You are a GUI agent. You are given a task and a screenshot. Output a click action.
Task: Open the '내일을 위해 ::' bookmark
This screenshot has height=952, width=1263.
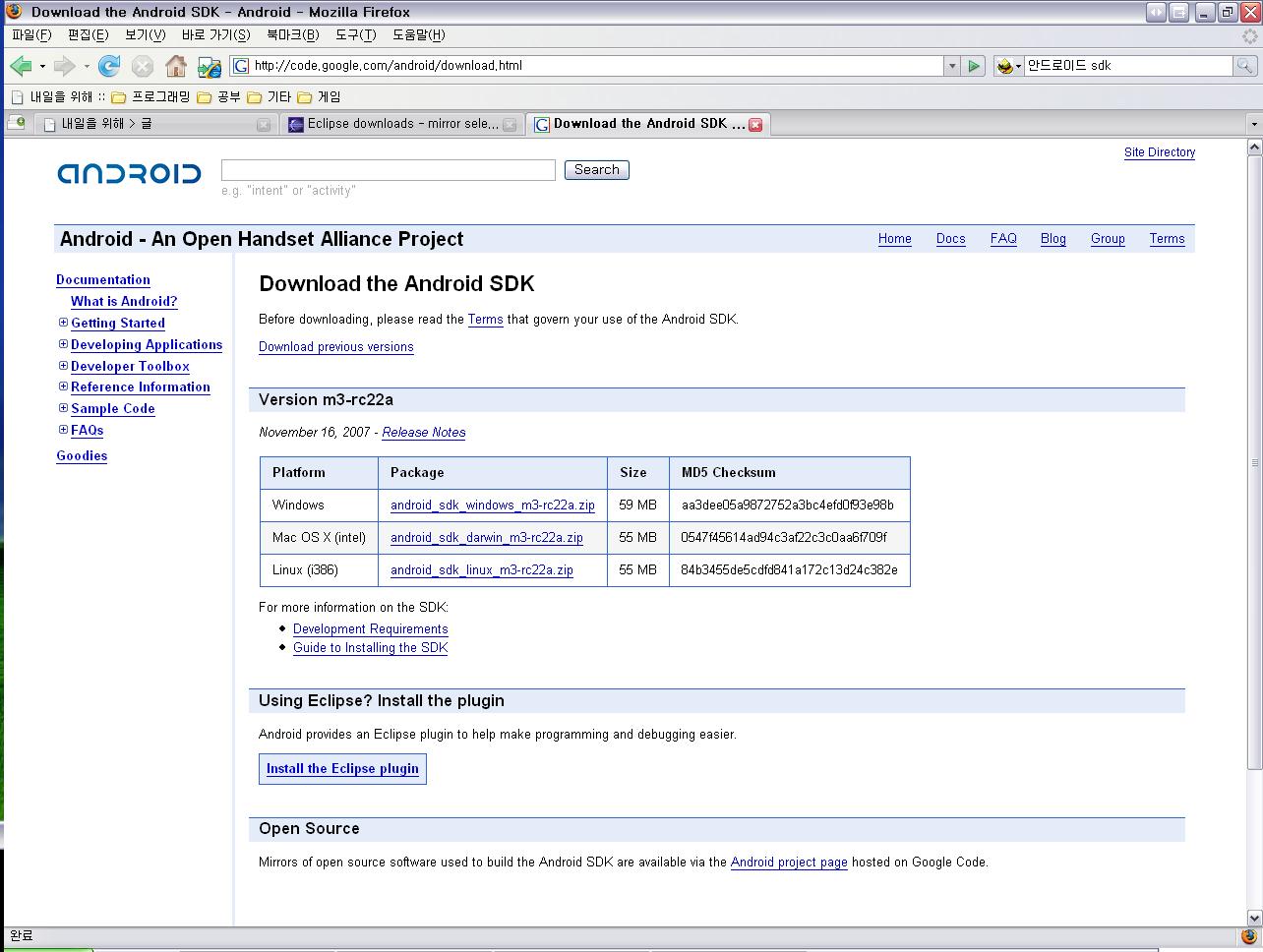tap(57, 96)
